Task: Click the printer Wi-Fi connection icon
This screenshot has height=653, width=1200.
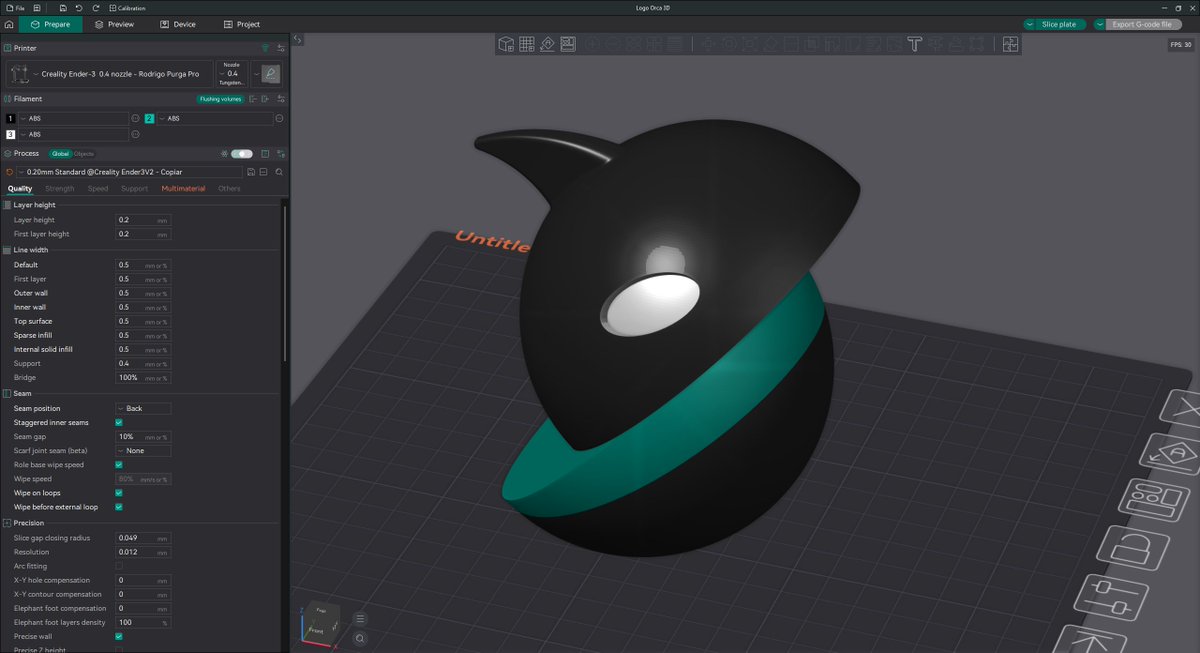Action: 265,47
